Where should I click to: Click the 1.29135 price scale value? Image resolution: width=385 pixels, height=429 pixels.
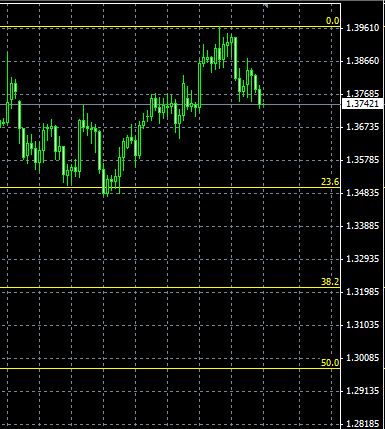[x=363, y=391]
